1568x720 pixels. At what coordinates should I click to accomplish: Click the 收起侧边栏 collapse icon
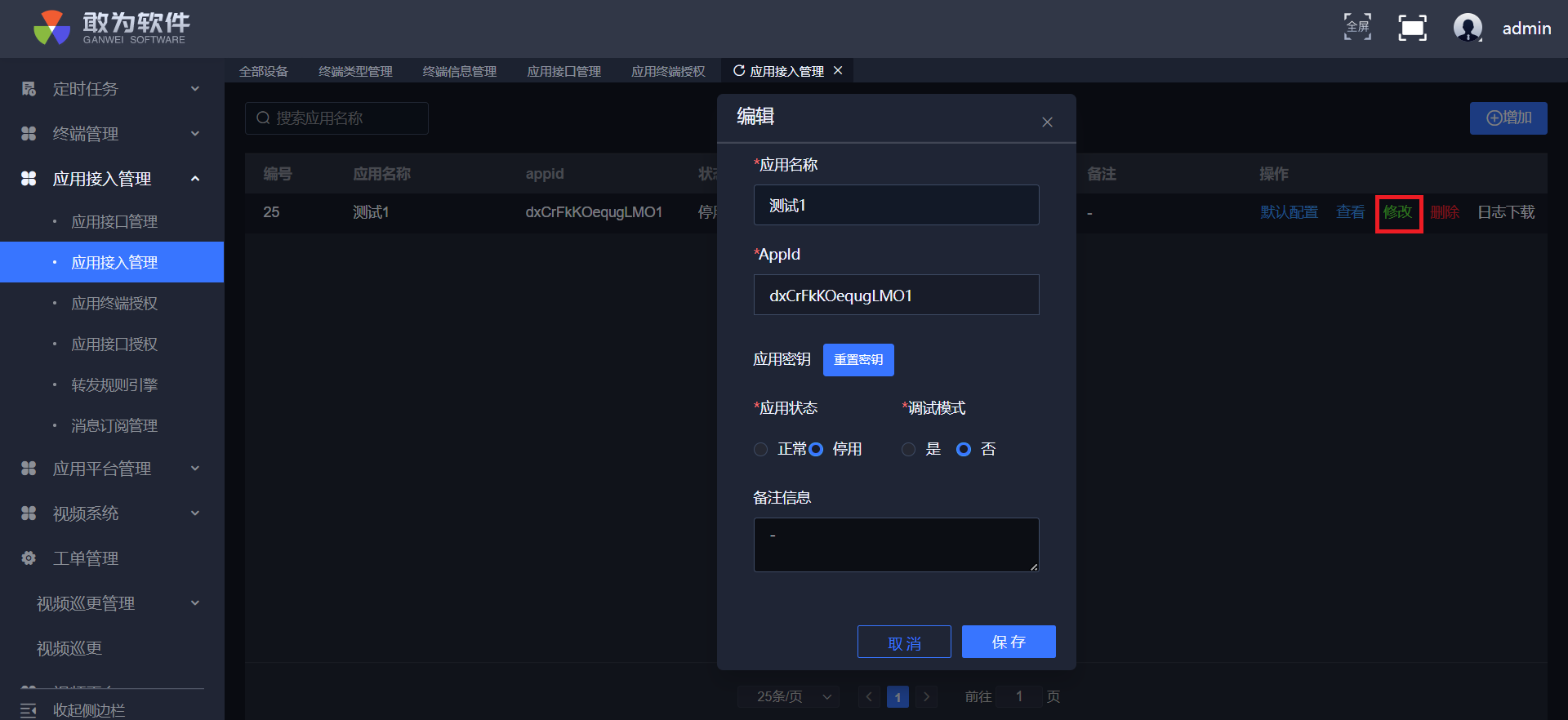coord(29,710)
